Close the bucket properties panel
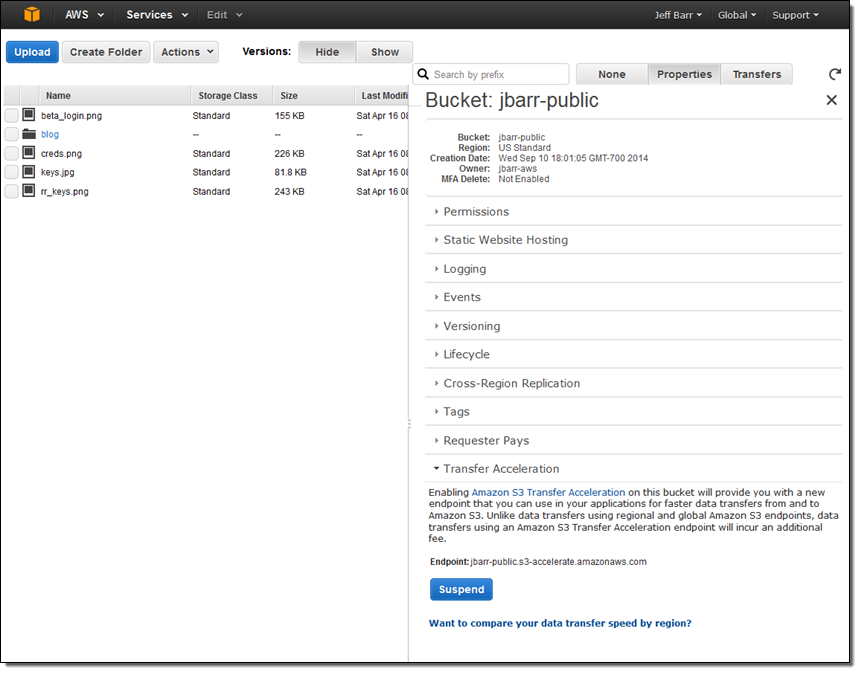860x673 pixels. coord(831,100)
